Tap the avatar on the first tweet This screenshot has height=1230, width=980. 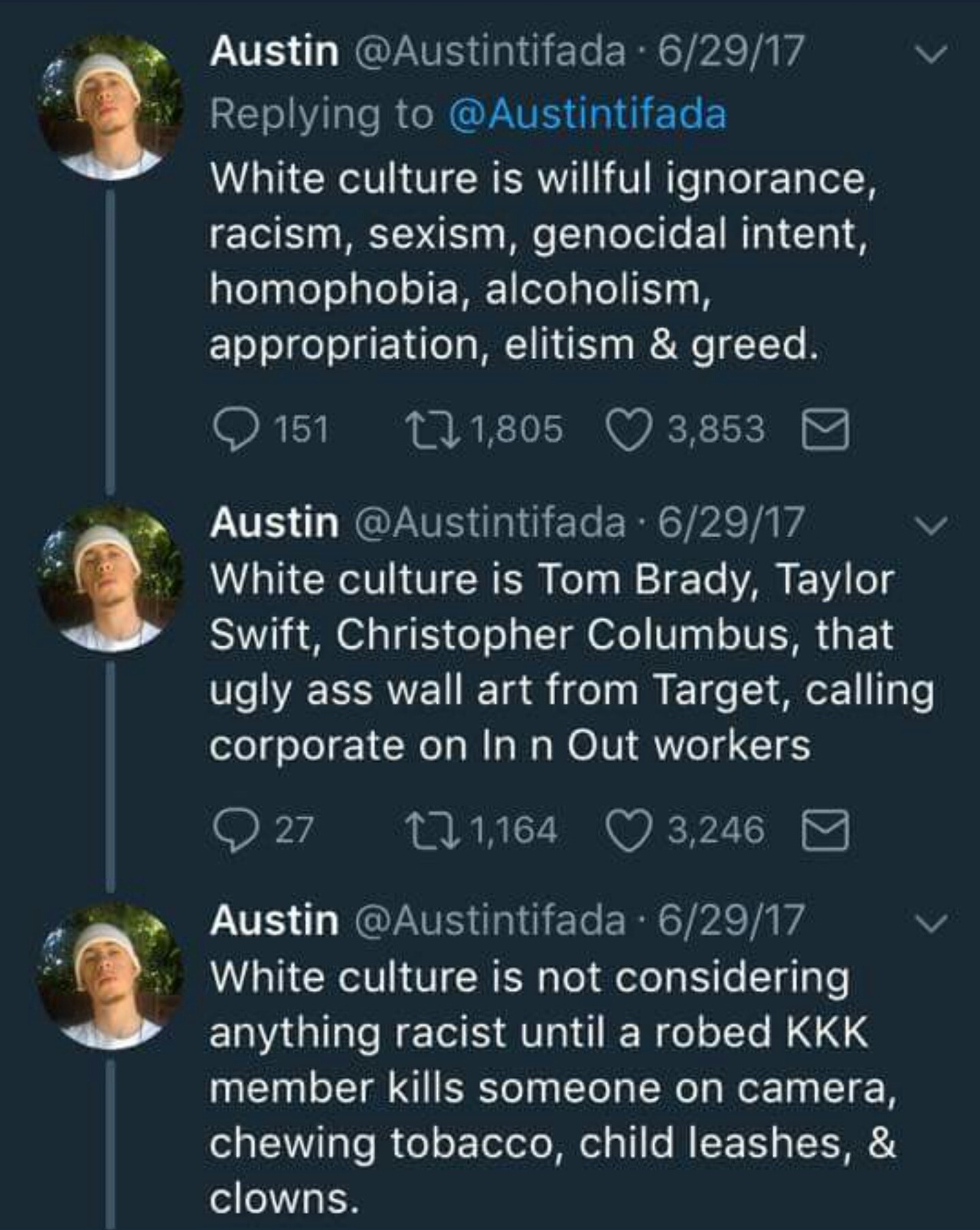coord(110,107)
